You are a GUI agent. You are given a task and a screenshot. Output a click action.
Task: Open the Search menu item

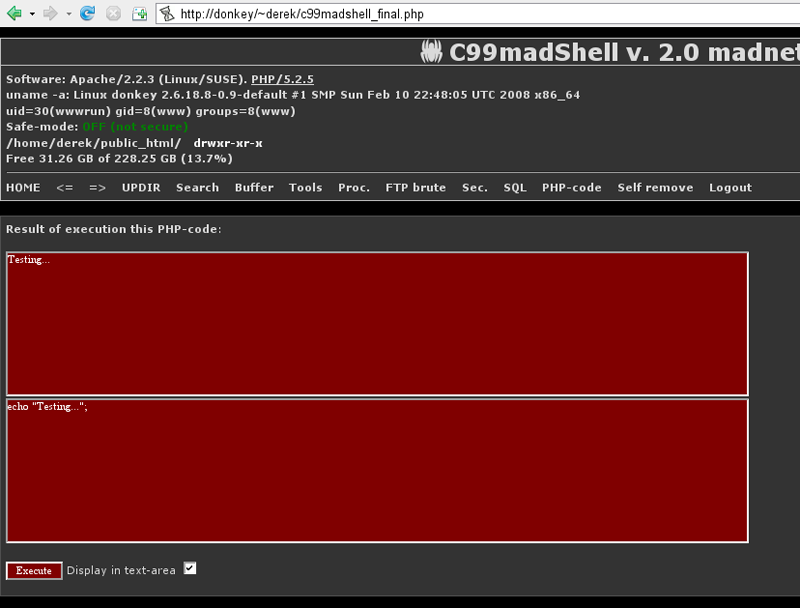point(197,188)
